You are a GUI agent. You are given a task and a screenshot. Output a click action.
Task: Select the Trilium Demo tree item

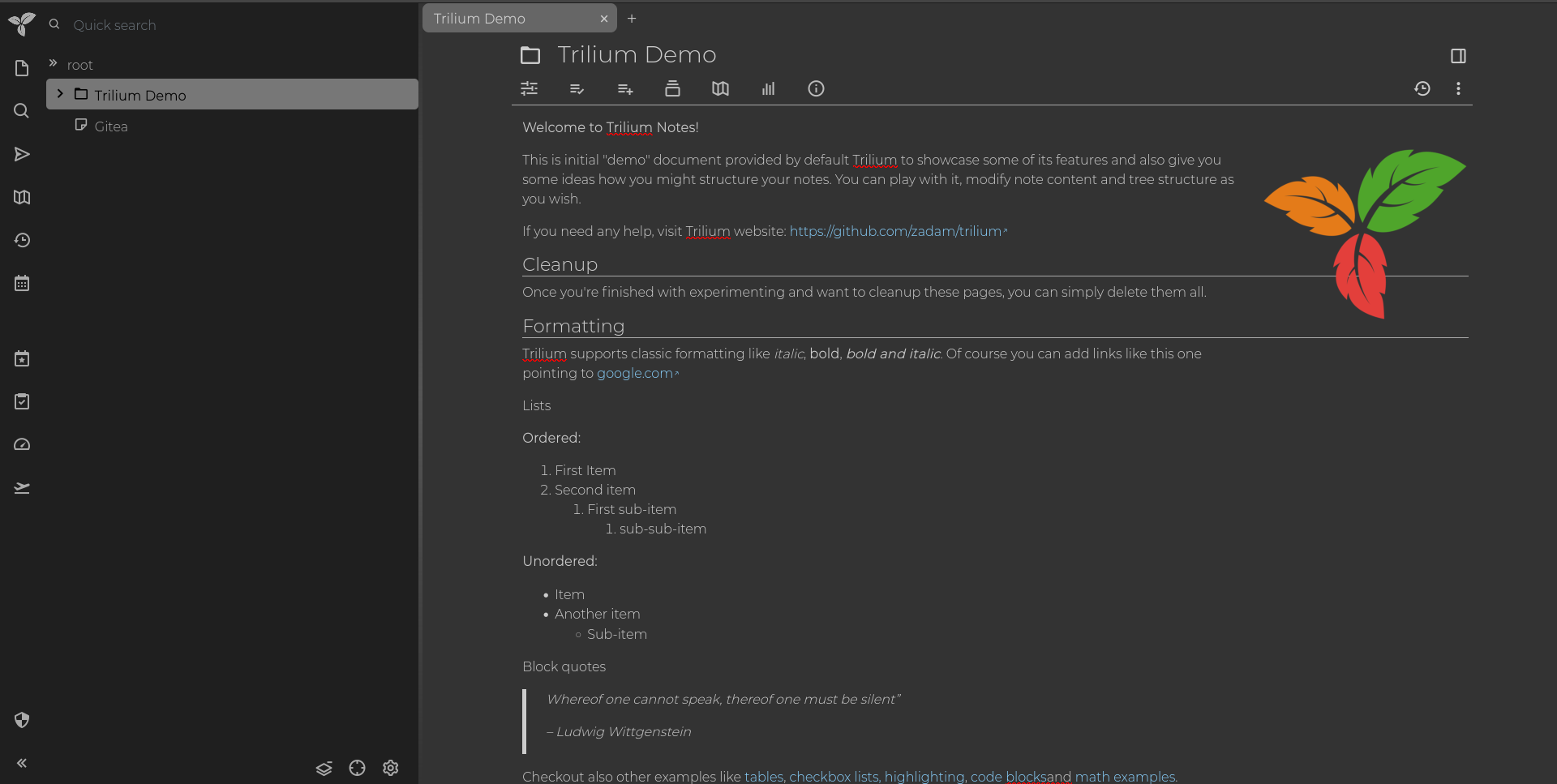pyautogui.click(x=232, y=94)
